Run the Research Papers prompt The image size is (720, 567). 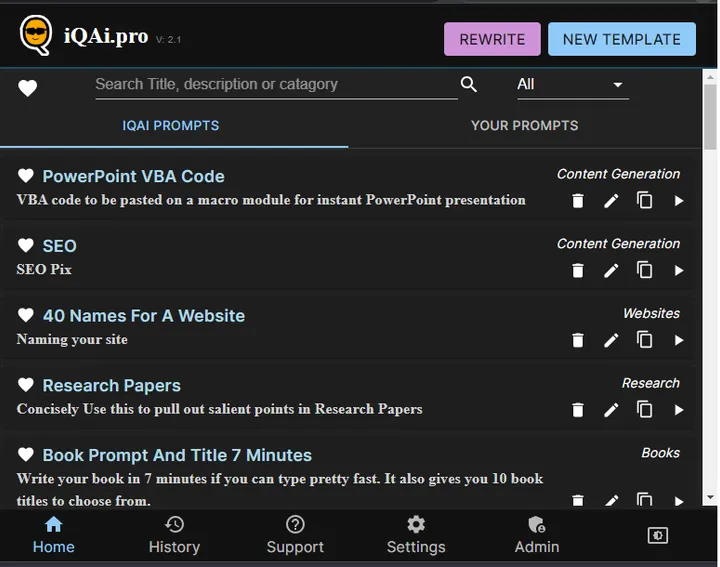pos(679,410)
